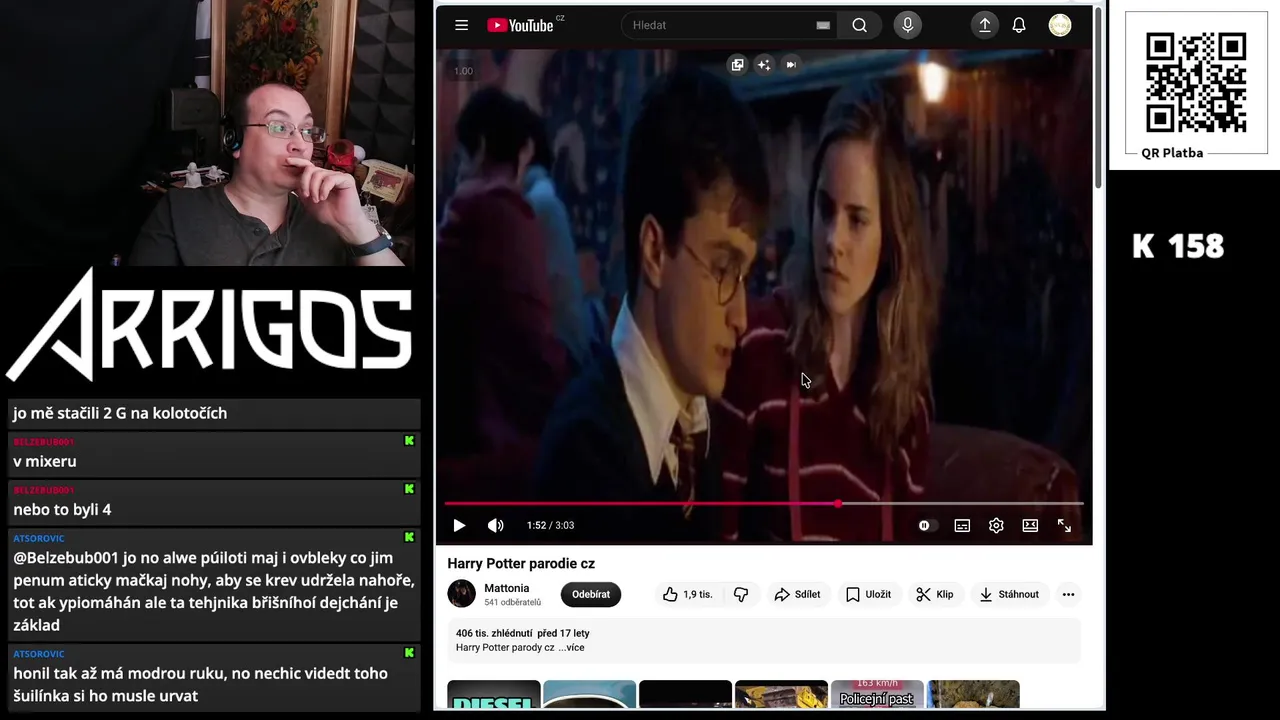
Task: Like the video (1,9 tis. thumbs up)
Action: [x=687, y=594]
